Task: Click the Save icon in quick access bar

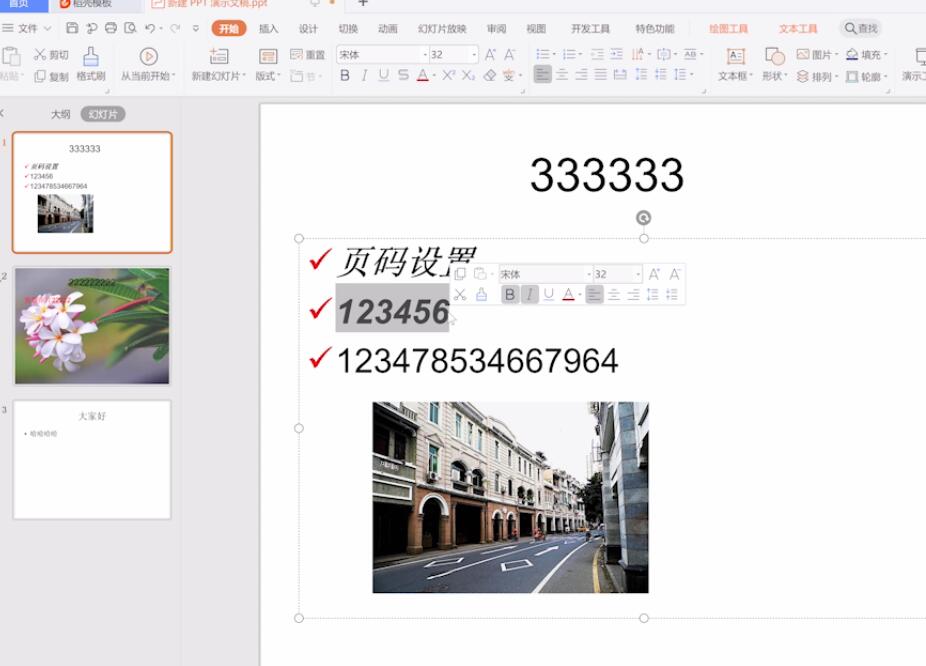Action: 72,28
